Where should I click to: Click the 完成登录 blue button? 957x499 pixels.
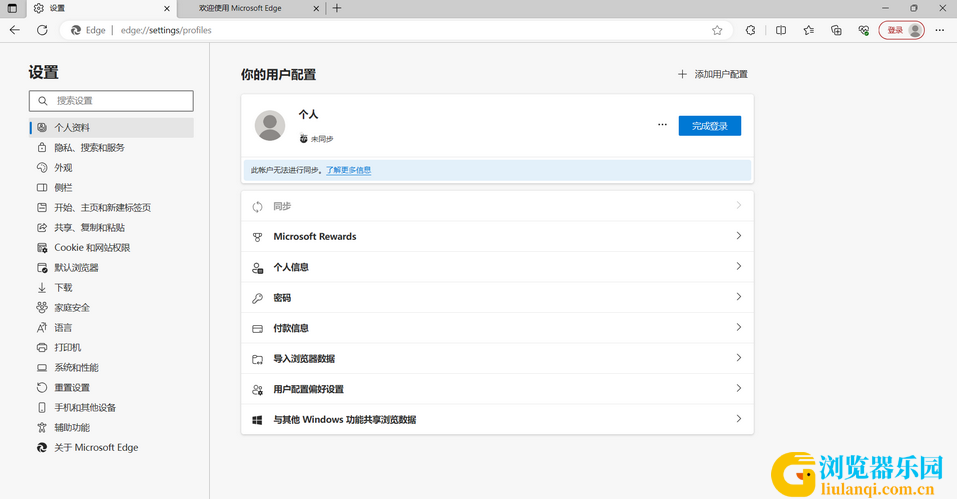[710, 126]
